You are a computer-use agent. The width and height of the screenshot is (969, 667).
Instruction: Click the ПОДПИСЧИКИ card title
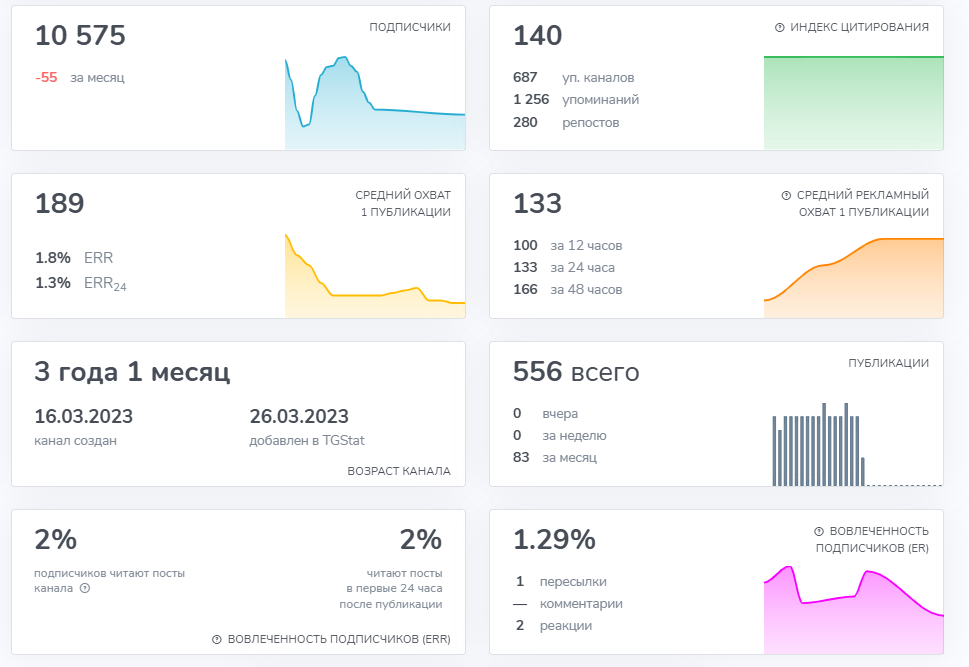[x=410, y=27]
